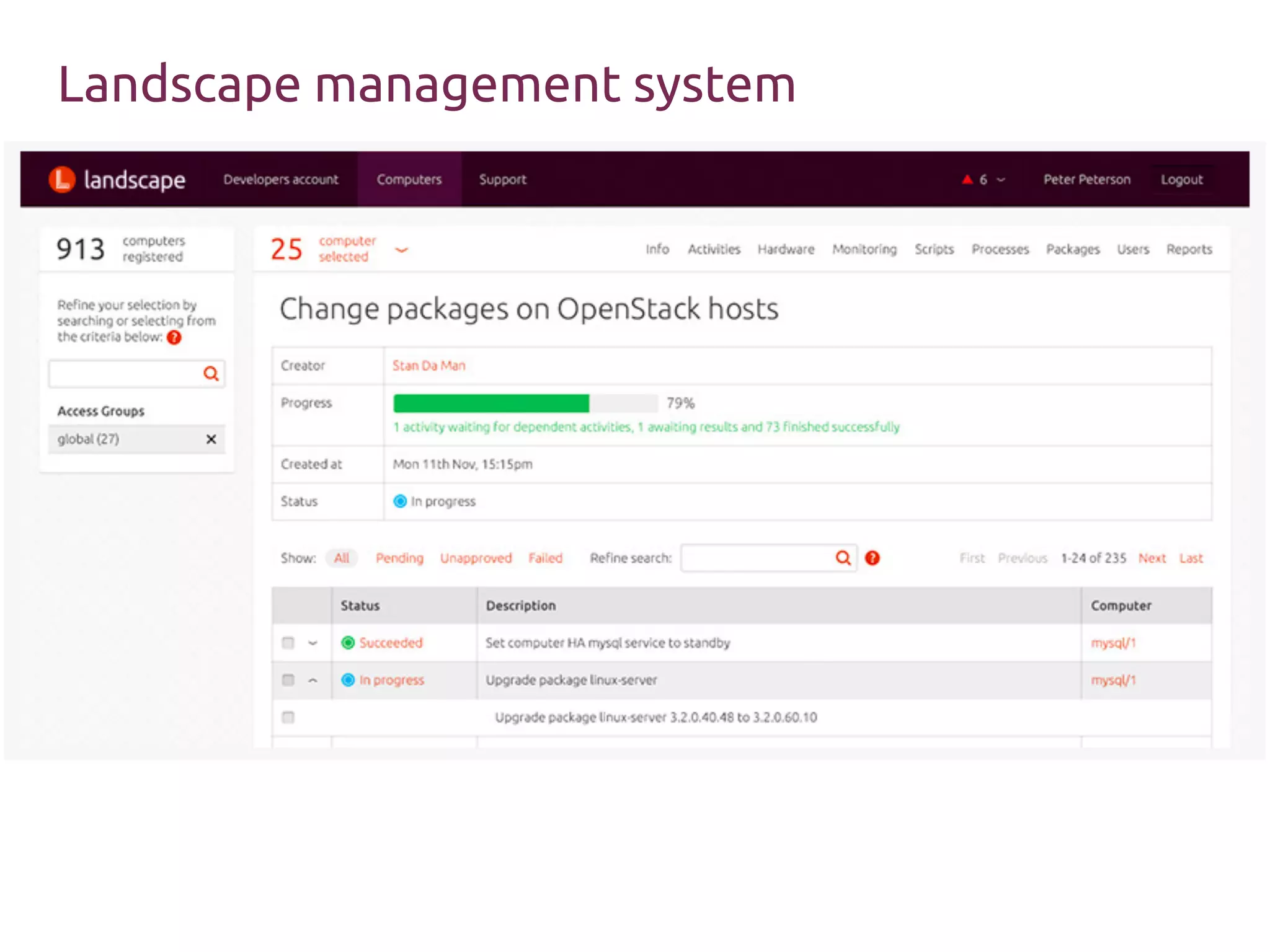Show All activities filter

(342, 558)
